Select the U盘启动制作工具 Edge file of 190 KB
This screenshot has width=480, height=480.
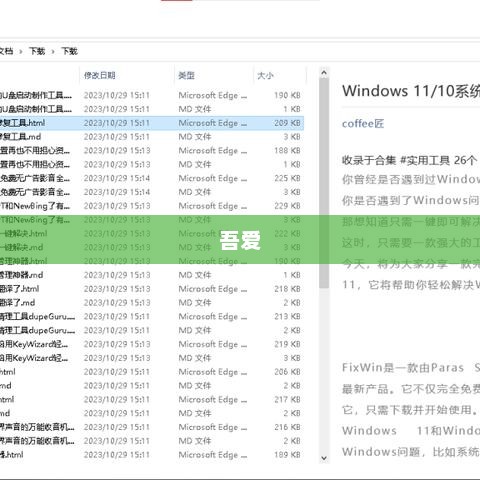pos(152,95)
